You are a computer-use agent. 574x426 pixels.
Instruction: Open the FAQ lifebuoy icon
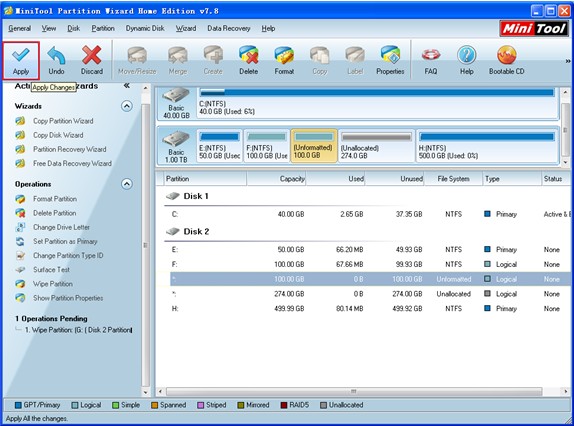point(431,60)
